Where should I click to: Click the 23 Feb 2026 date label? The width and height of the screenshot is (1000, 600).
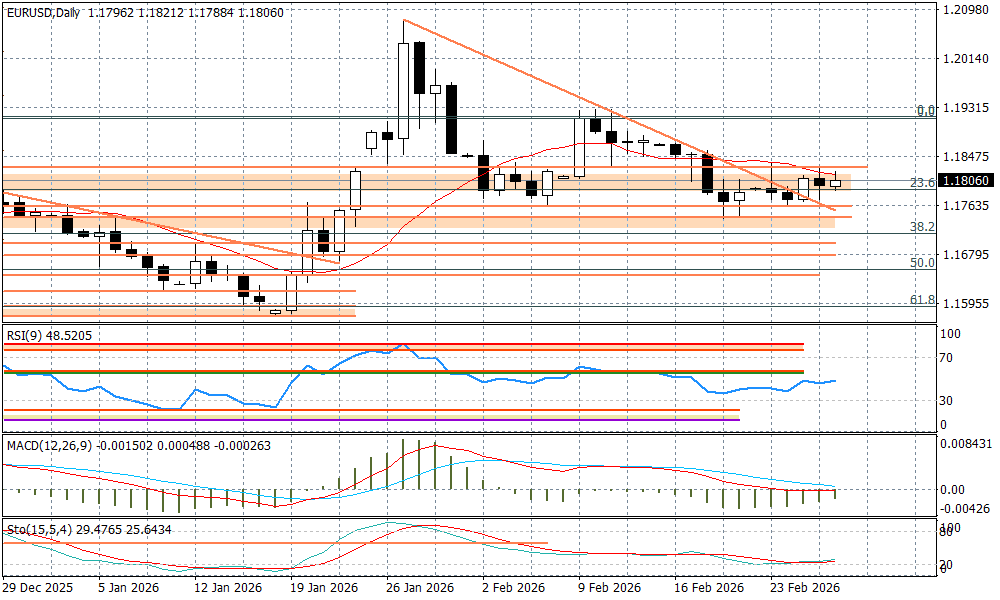click(803, 590)
